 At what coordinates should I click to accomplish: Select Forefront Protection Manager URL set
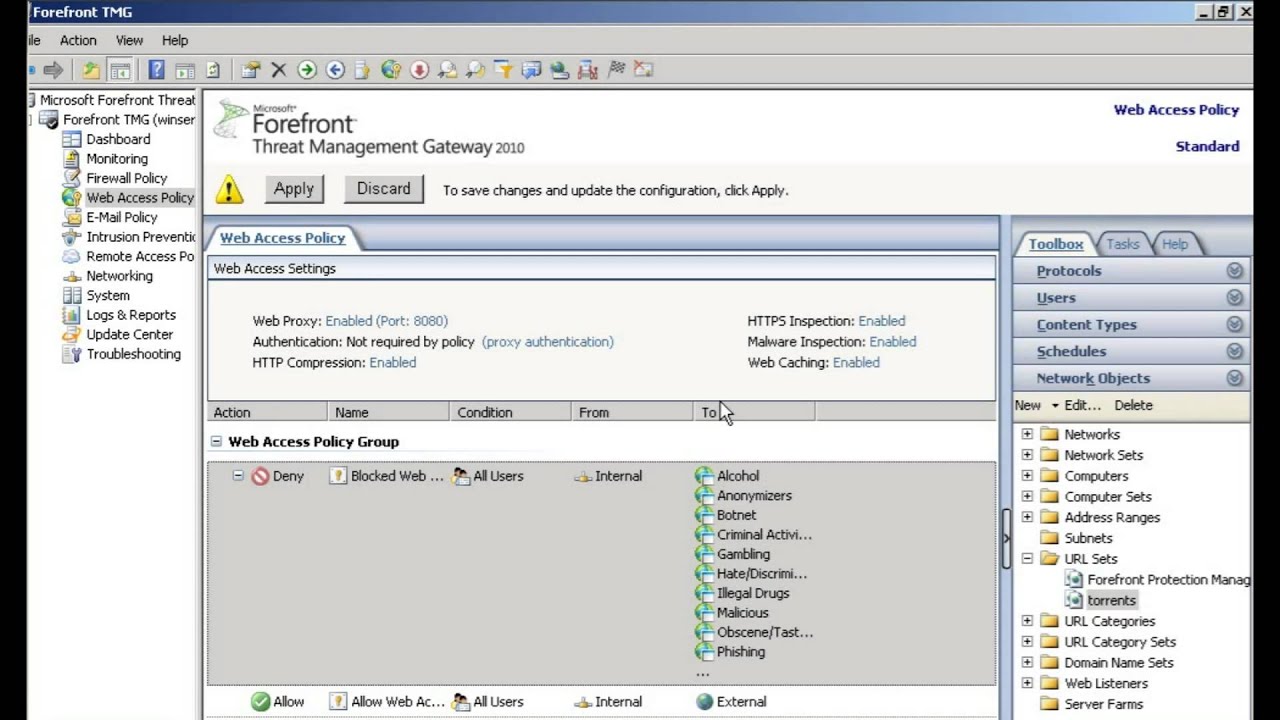pos(1168,579)
